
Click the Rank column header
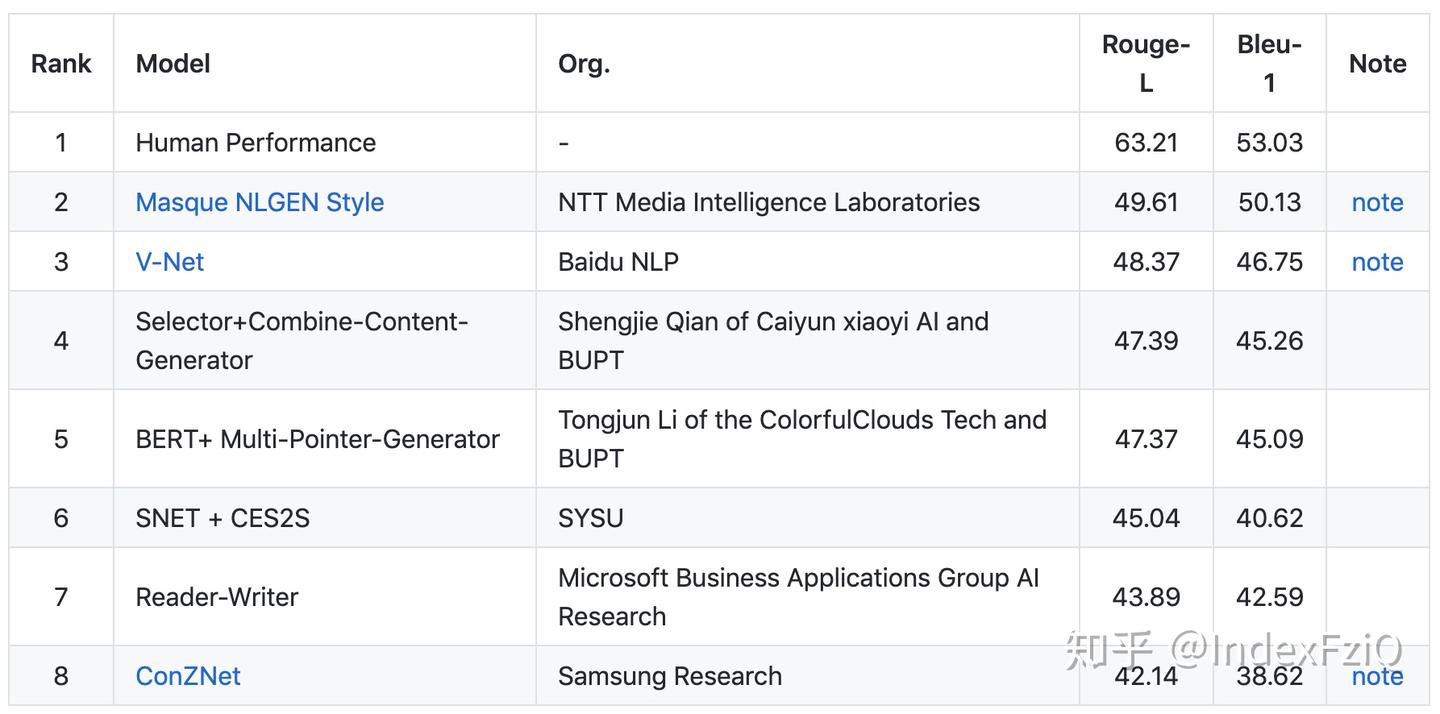[61, 63]
